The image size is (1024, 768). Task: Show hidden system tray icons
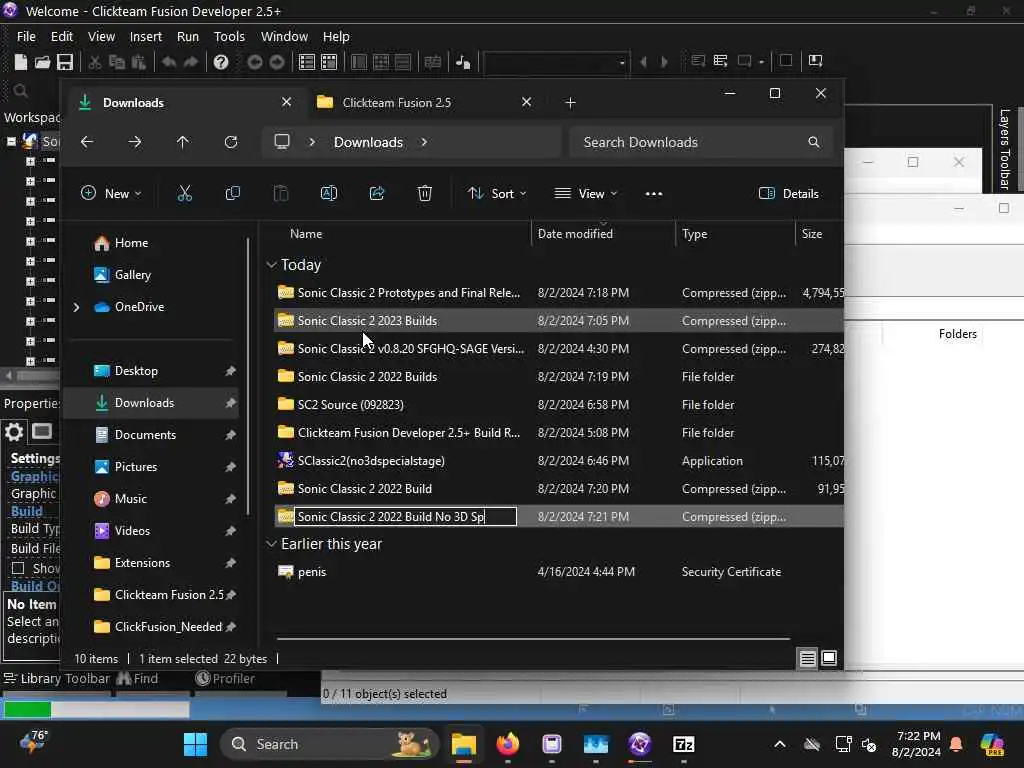click(780, 744)
